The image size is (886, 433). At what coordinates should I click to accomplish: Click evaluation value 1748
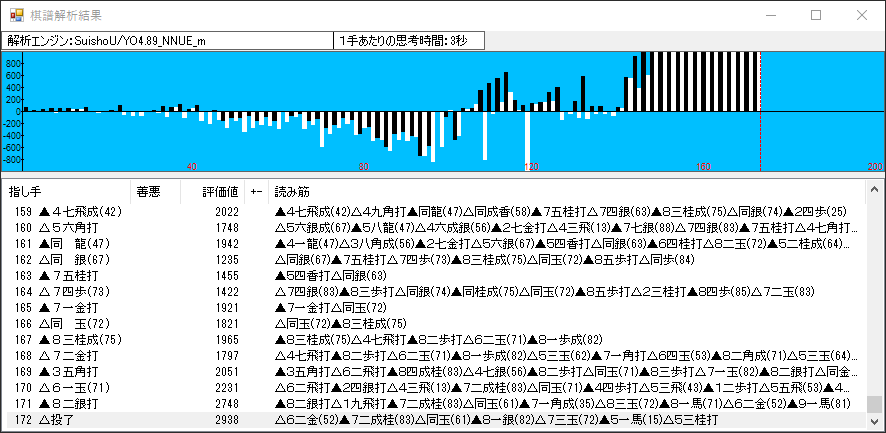click(227, 228)
